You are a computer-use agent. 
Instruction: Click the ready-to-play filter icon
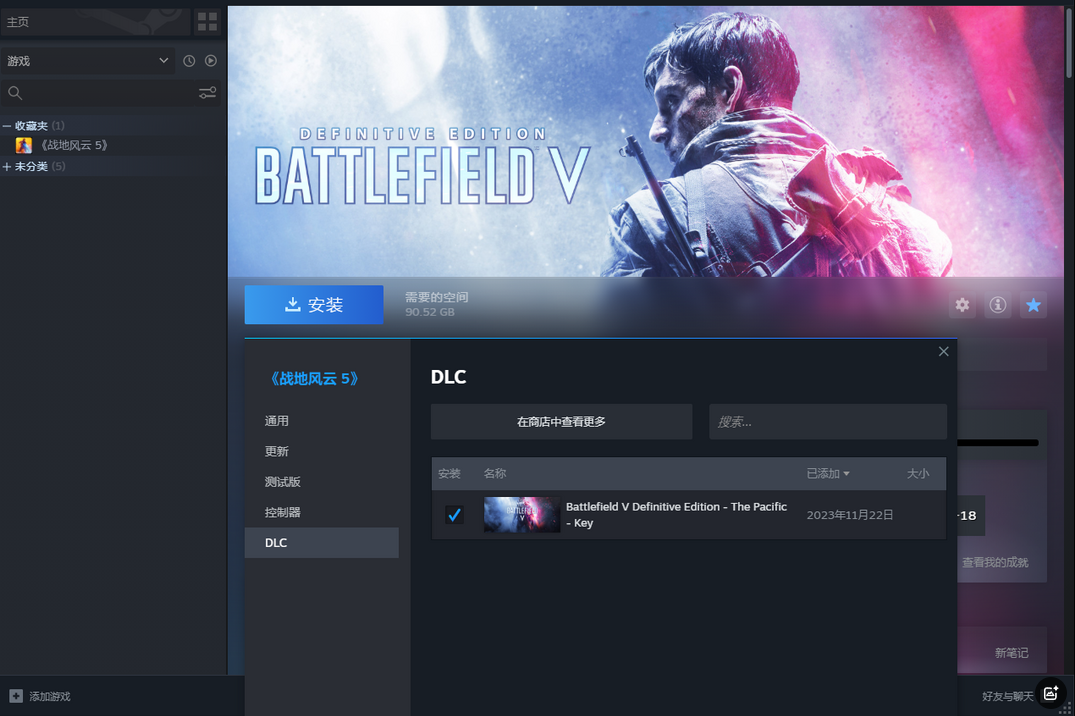tap(211, 61)
